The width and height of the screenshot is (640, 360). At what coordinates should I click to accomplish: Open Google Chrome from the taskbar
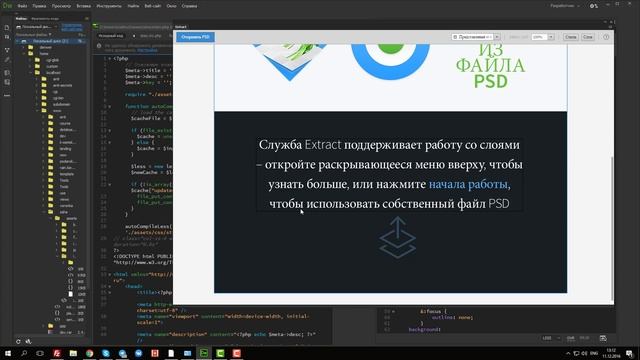(89, 353)
